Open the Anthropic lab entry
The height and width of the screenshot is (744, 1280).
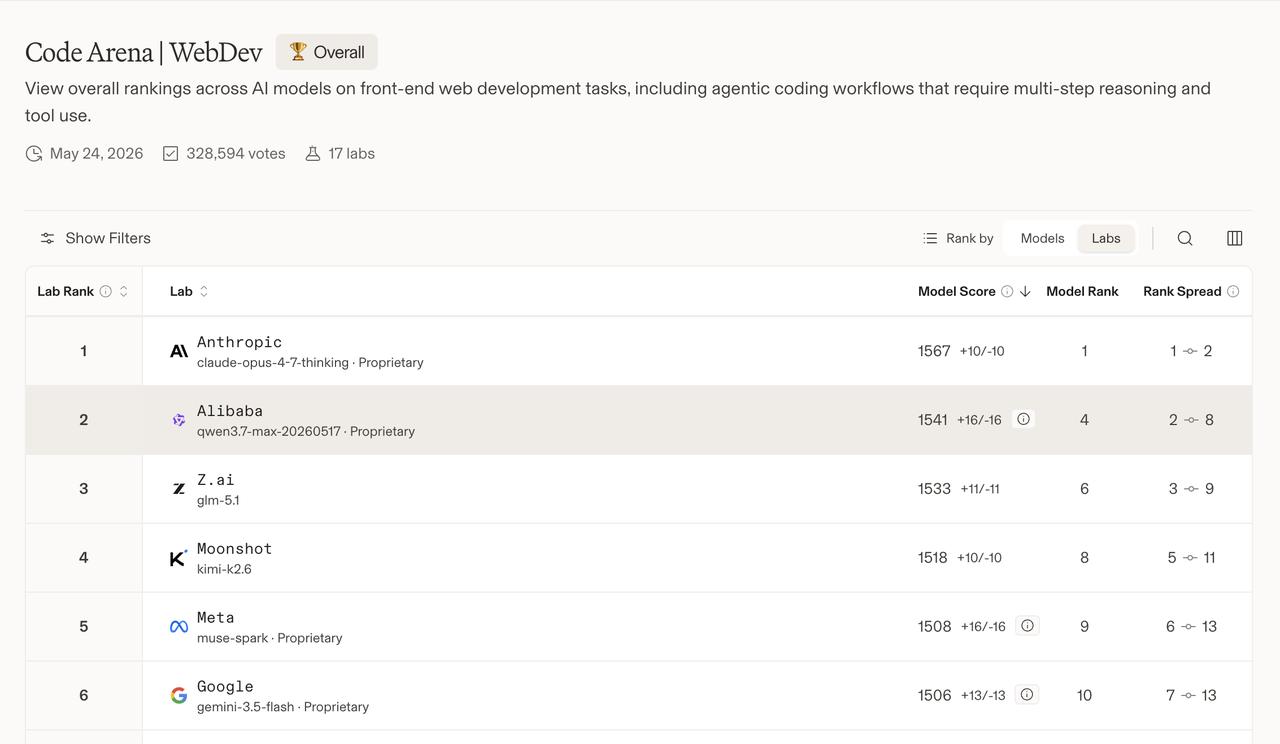[x=239, y=342]
